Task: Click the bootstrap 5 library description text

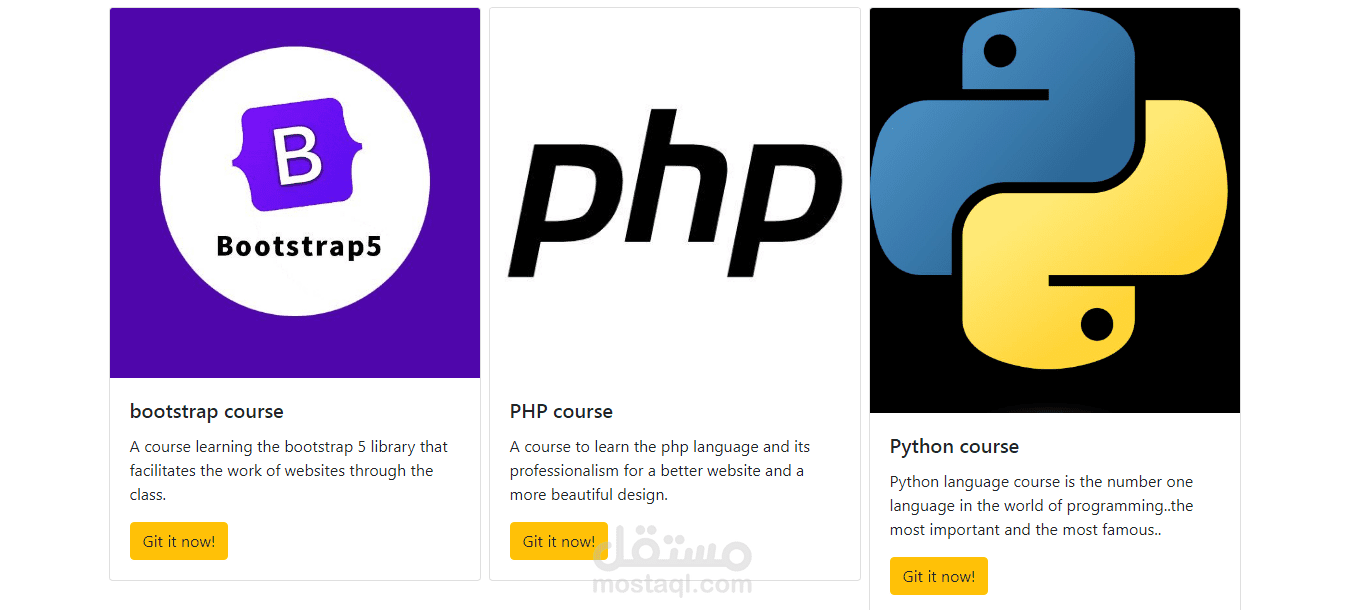Action: pyautogui.click(x=289, y=470)
